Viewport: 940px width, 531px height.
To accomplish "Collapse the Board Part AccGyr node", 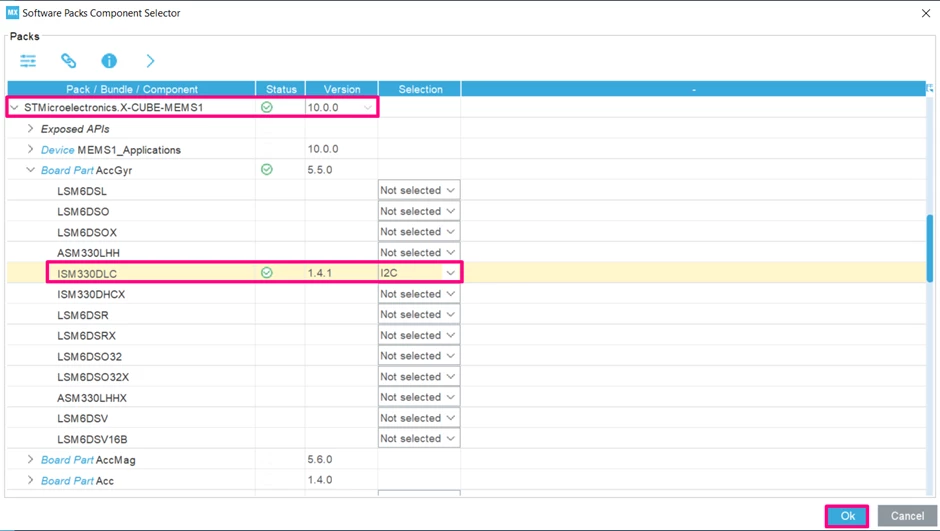I will tap(31, 170).
